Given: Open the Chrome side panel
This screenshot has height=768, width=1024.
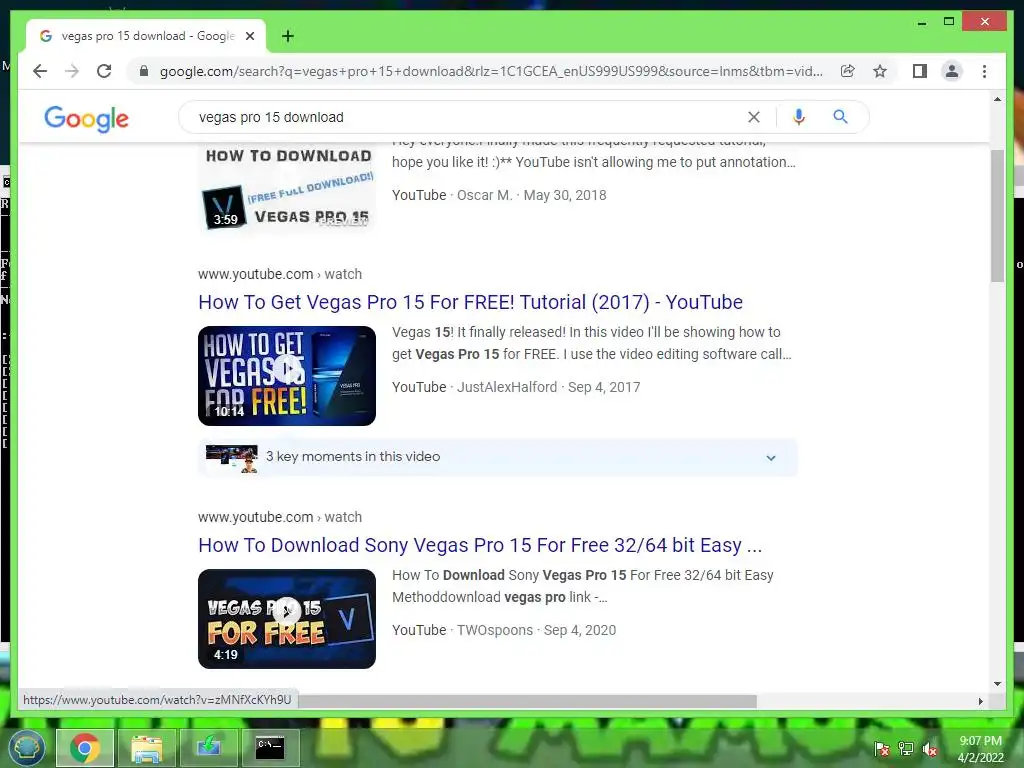Looking at the screenshot, I should [920, 71].
